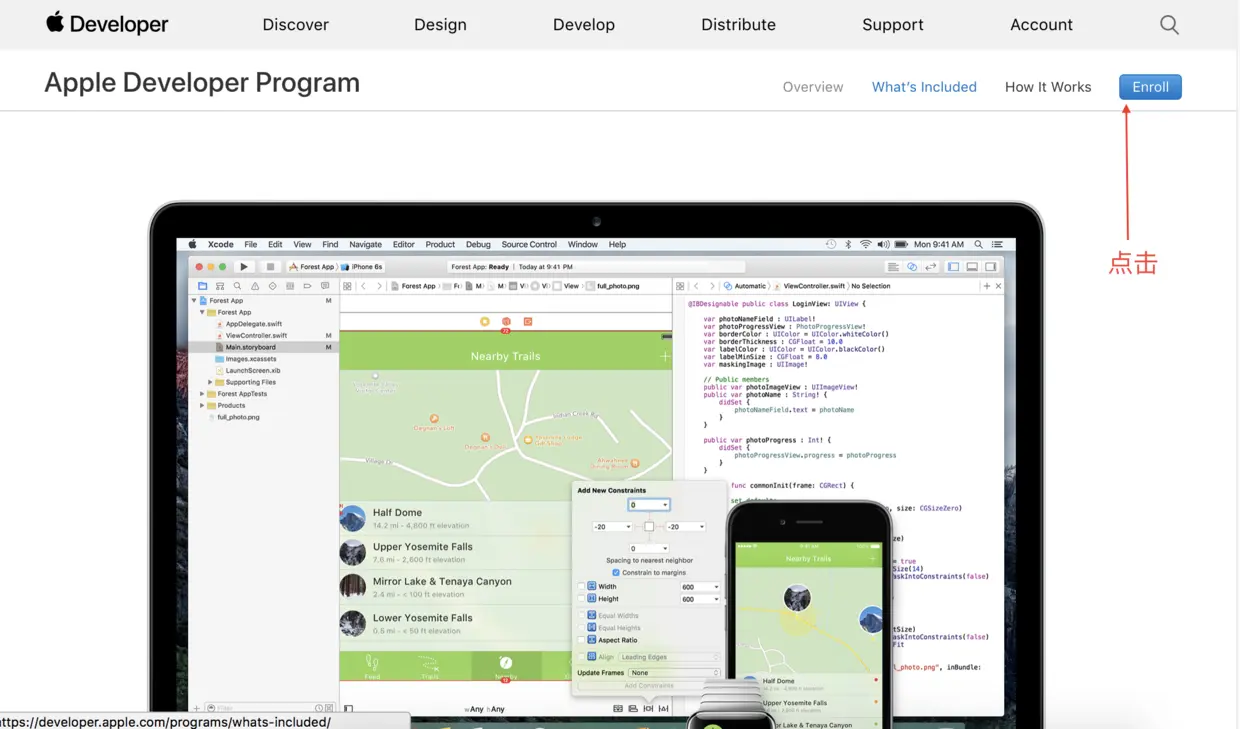Screen dimensions: 1240x729
Task: Enable the Aspect Ratio checkbox
Action: [581, 640]
